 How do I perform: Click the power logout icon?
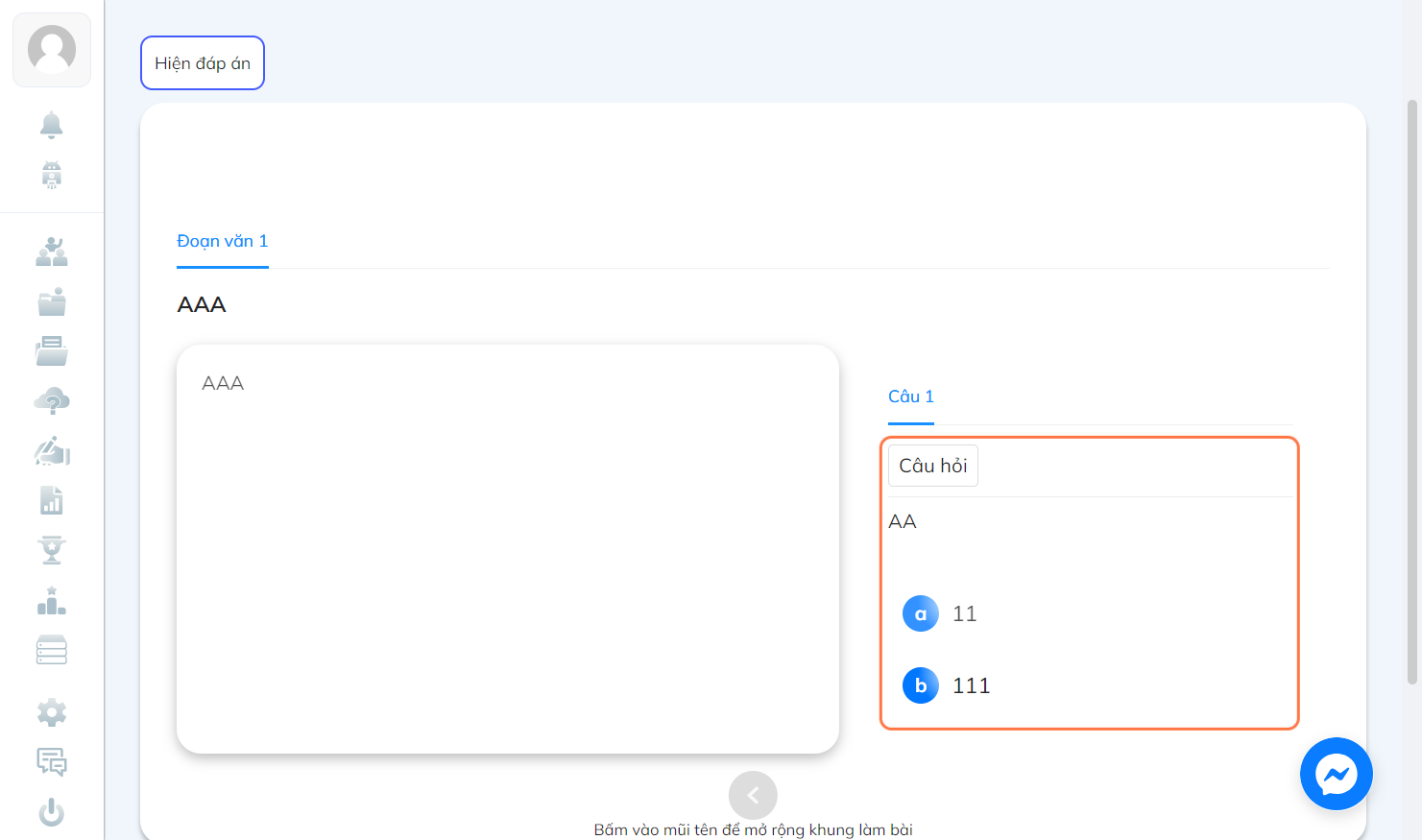click(52, 812)
